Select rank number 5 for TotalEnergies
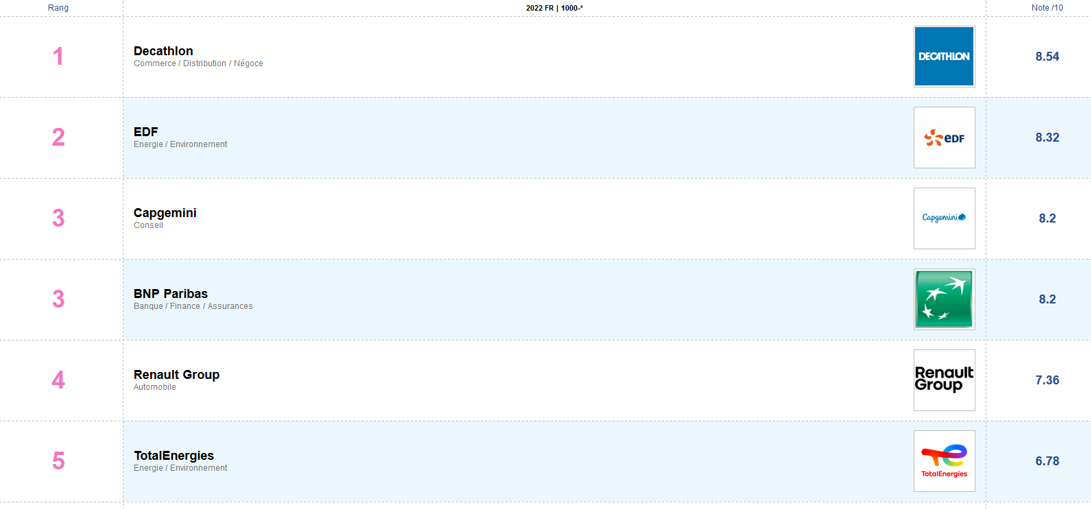This screenshot has width=1091, height=509. click(58, 461)
